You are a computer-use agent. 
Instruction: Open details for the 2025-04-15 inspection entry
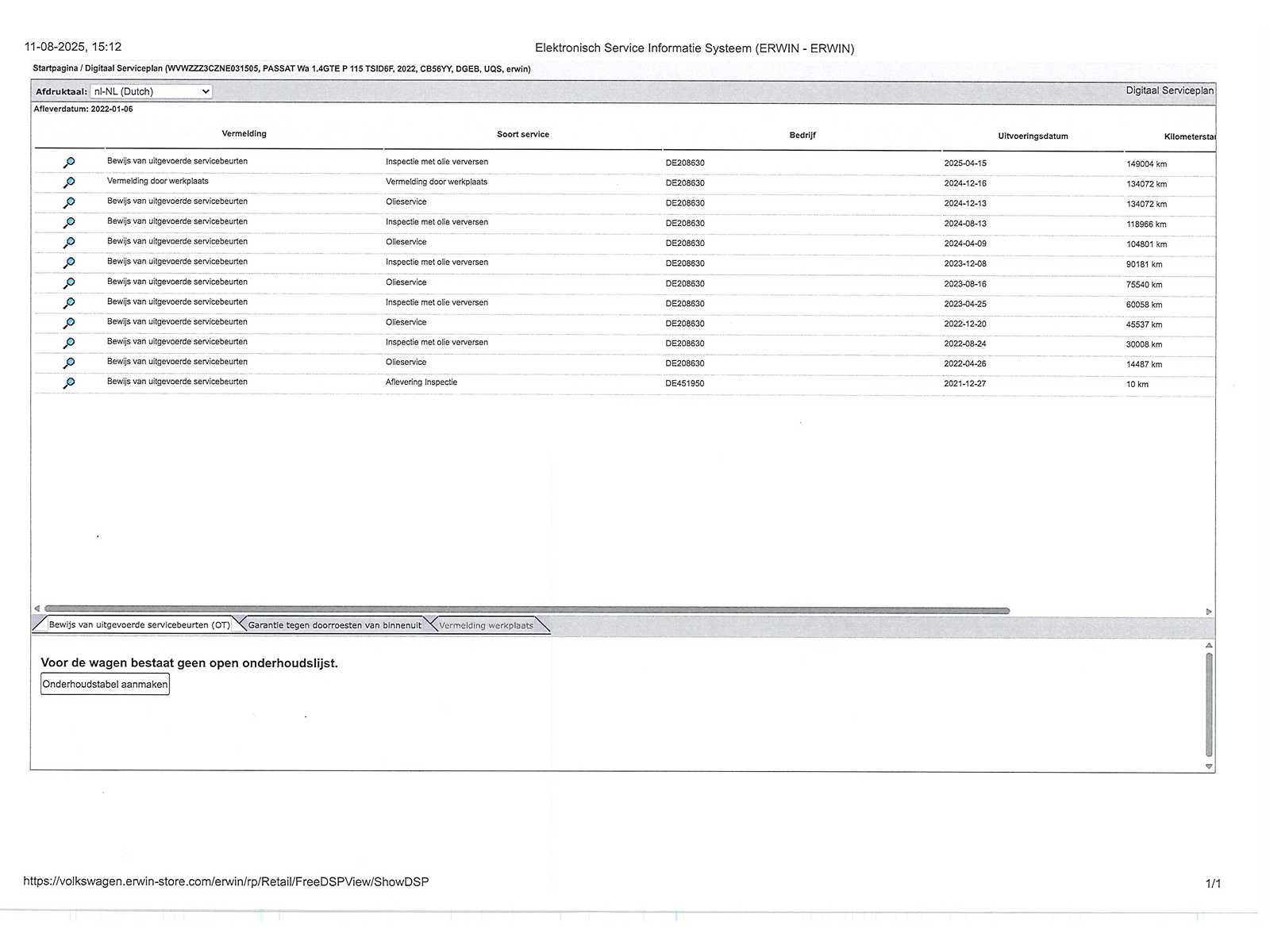(x=69, y=163)
